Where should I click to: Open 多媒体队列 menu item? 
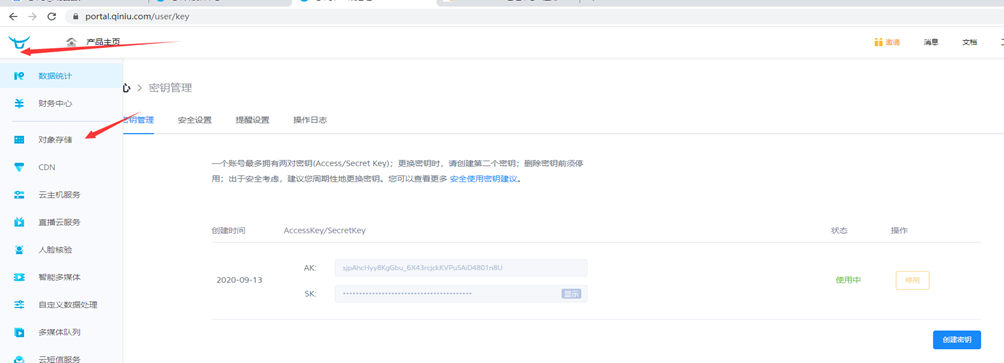61,332
